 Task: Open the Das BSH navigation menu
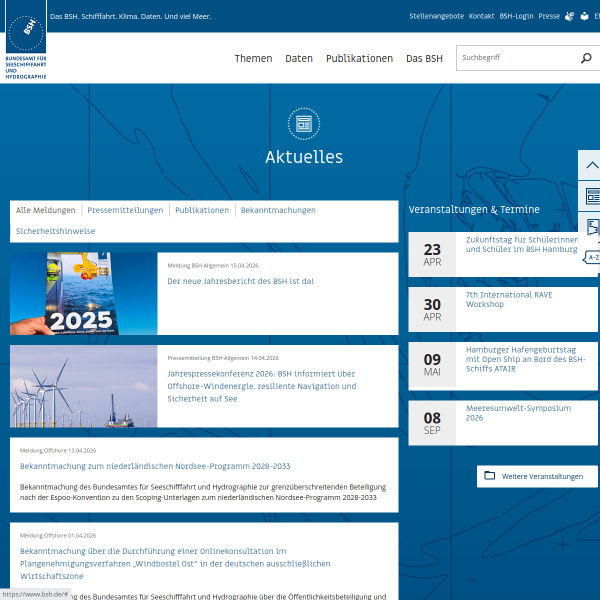coord(424,58)
